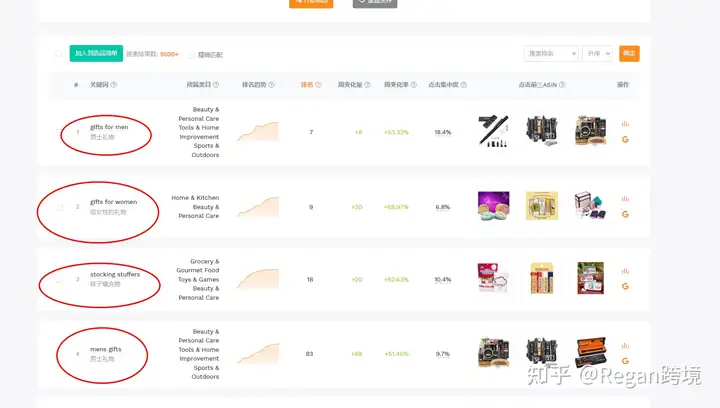Open second ASIN thumbnail for gifts for men

(542, 131)
